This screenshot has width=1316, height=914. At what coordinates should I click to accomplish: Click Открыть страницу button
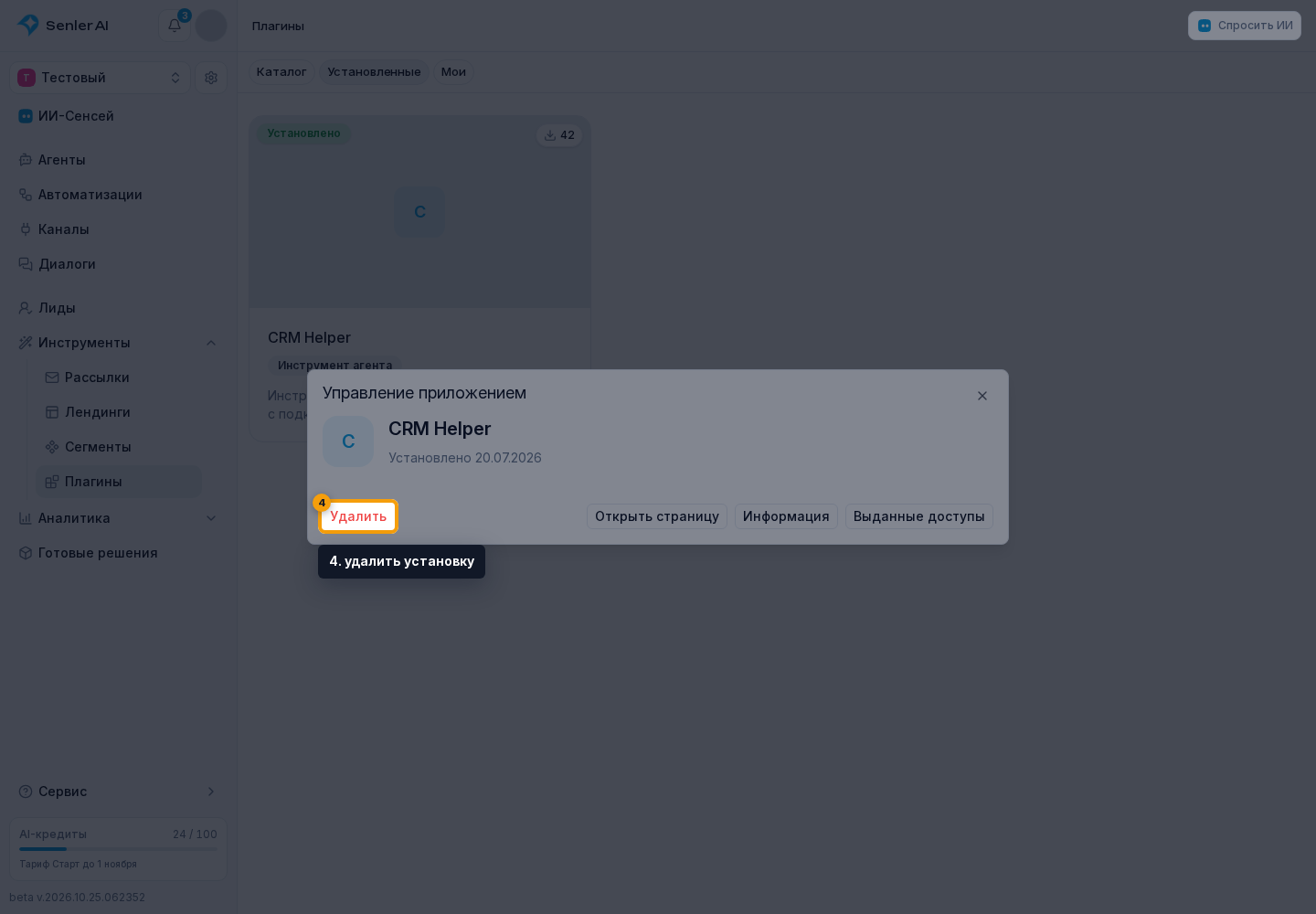click(x=657, y=516)
